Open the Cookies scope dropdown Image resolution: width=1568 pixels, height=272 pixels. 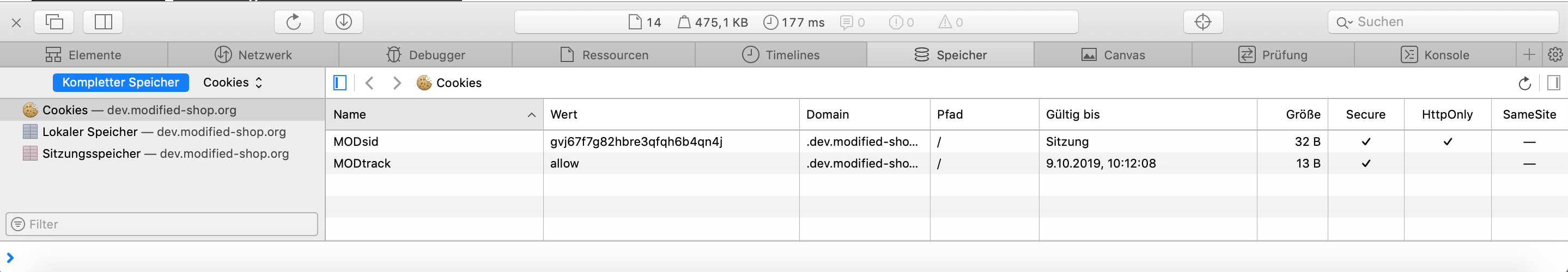pyautogui.click(x=233, y=83)
